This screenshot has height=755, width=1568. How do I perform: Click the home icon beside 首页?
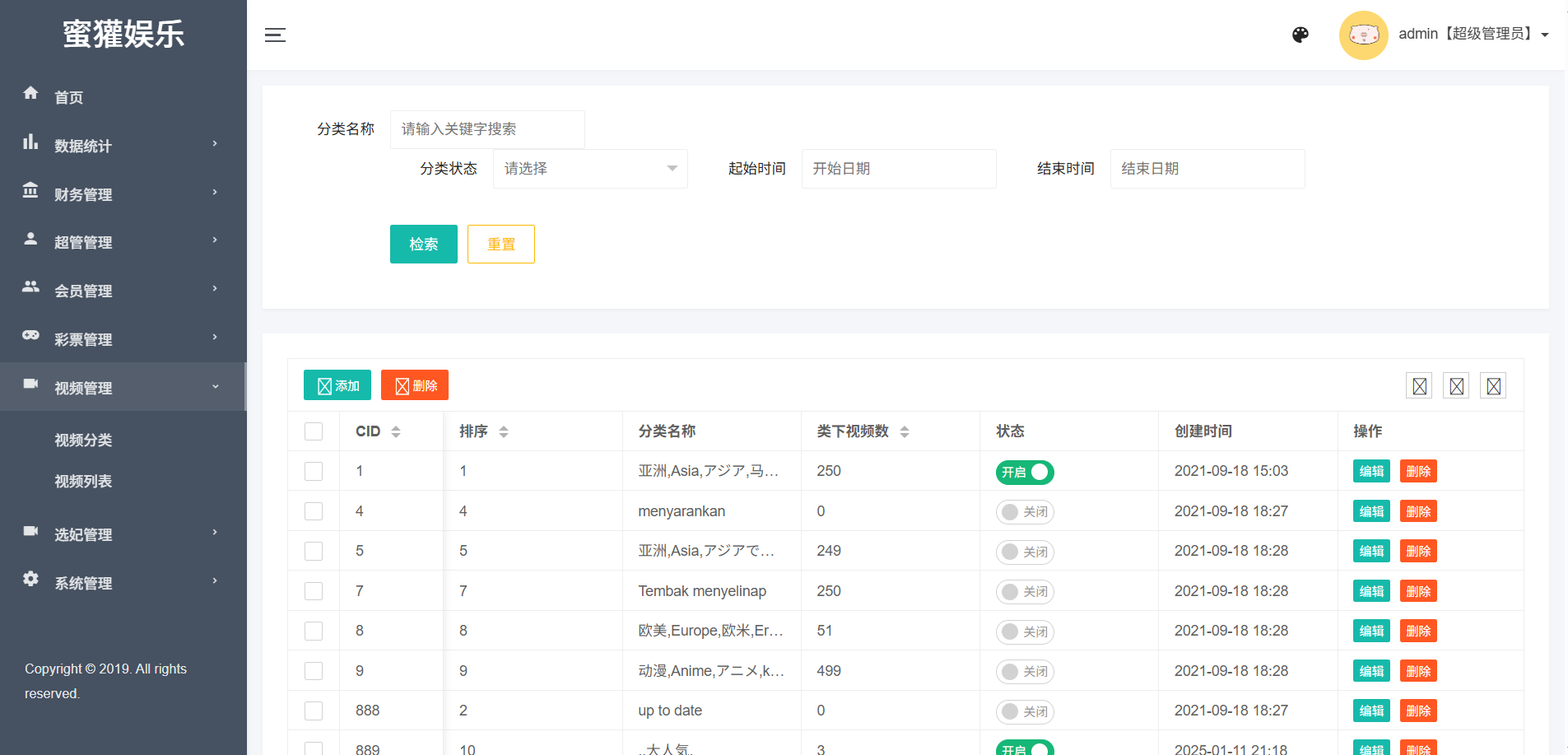[x=30, y=93]
